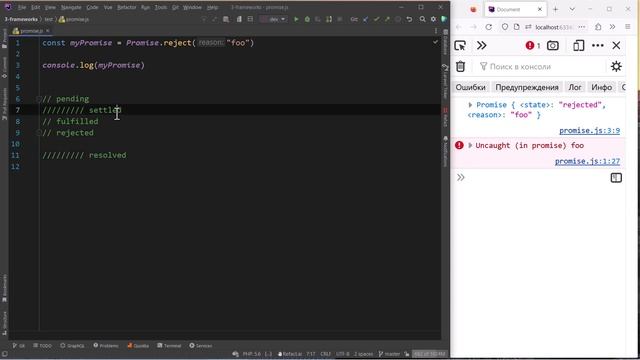
Task: Open the Git tool window button
Action: click(18, 346)
